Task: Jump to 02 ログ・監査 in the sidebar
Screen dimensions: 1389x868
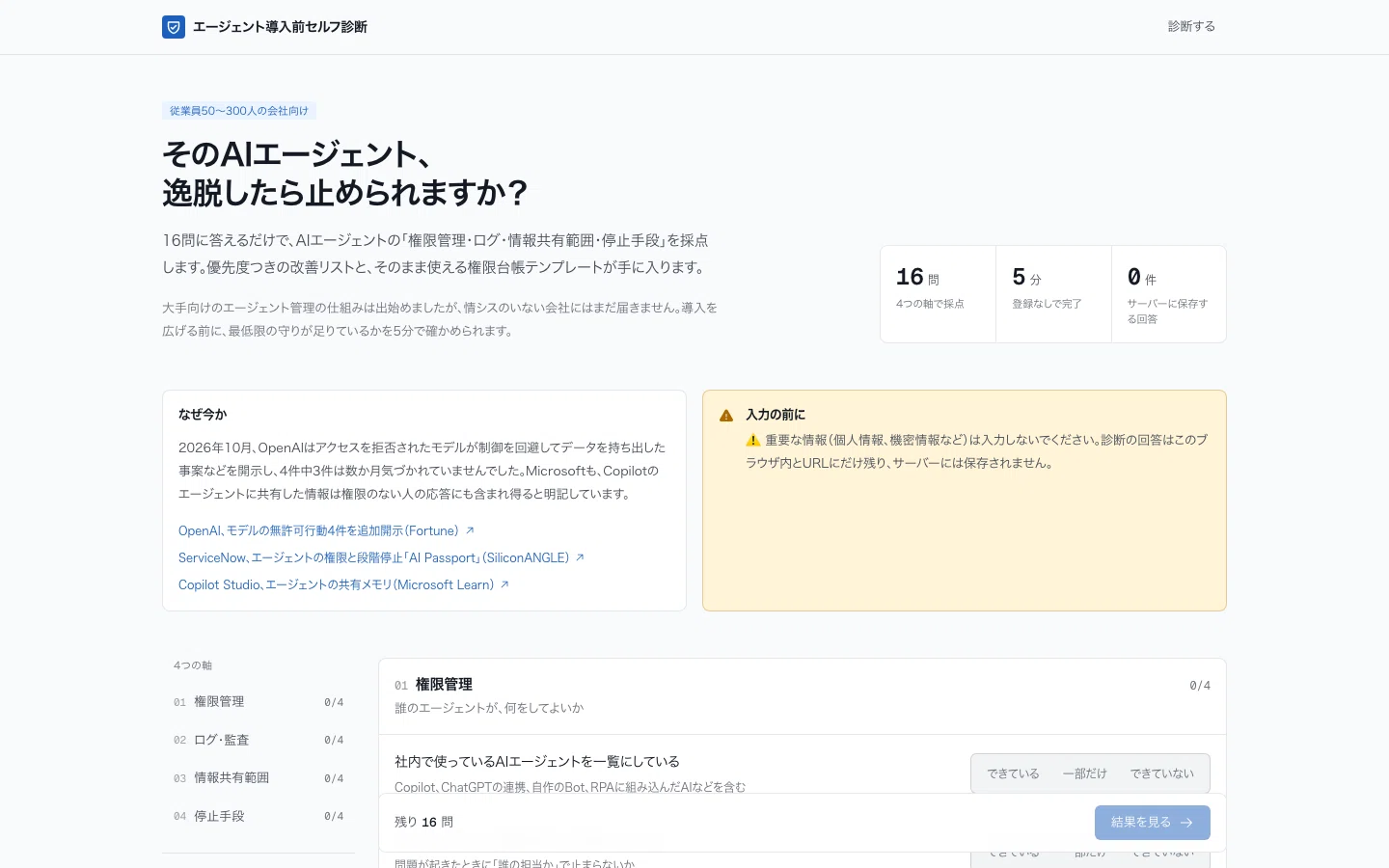Action: [259, 740]
